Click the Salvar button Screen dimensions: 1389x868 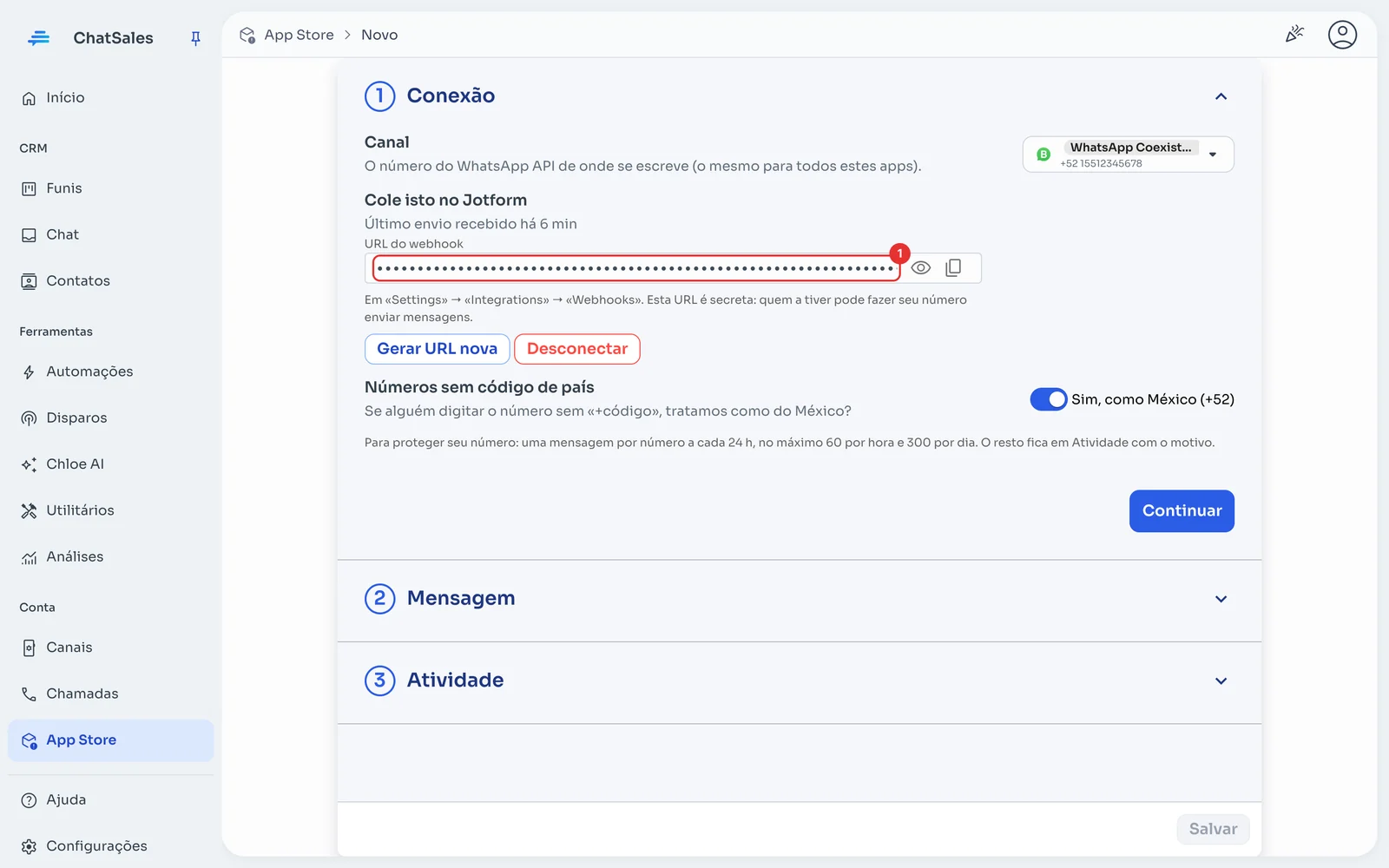point(1213,829)
